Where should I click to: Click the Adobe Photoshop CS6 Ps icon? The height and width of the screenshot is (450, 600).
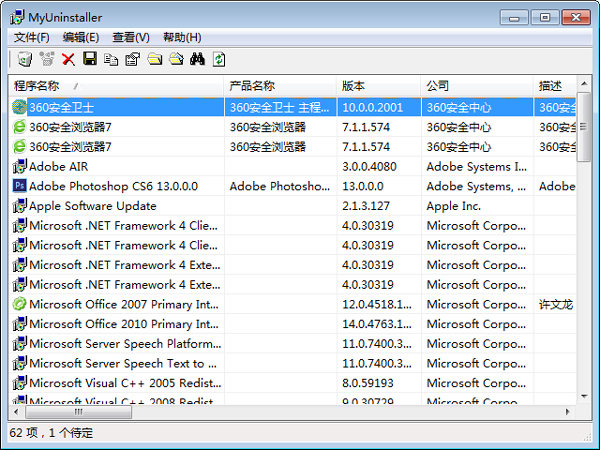point(19,186)
